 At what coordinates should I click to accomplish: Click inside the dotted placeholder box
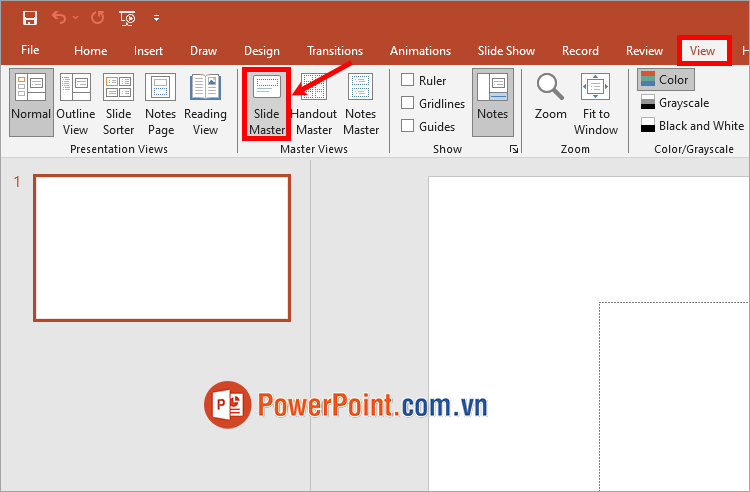pyautogui.click(x=674, y=396)
